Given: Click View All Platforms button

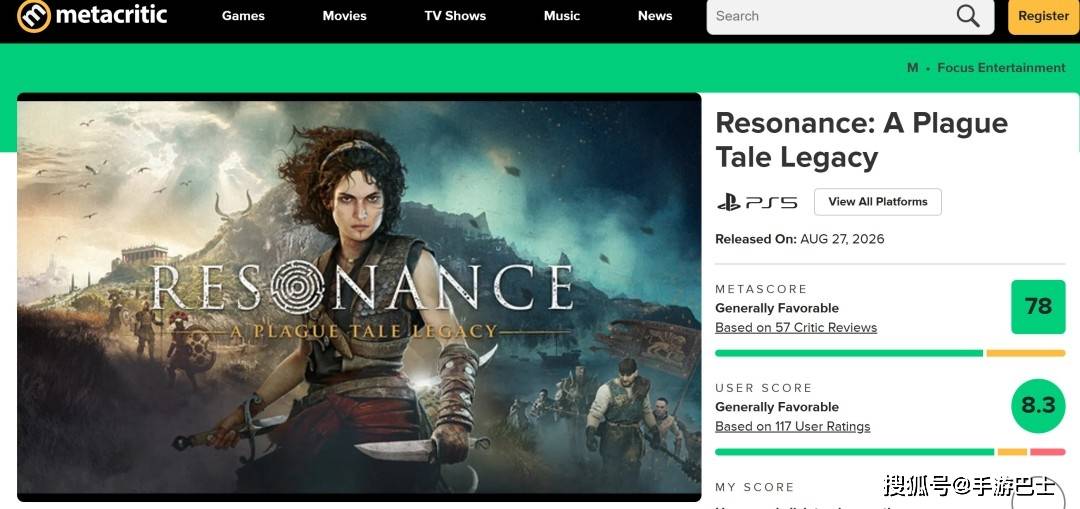Looking at the screenshot, I should click(878, 202).
